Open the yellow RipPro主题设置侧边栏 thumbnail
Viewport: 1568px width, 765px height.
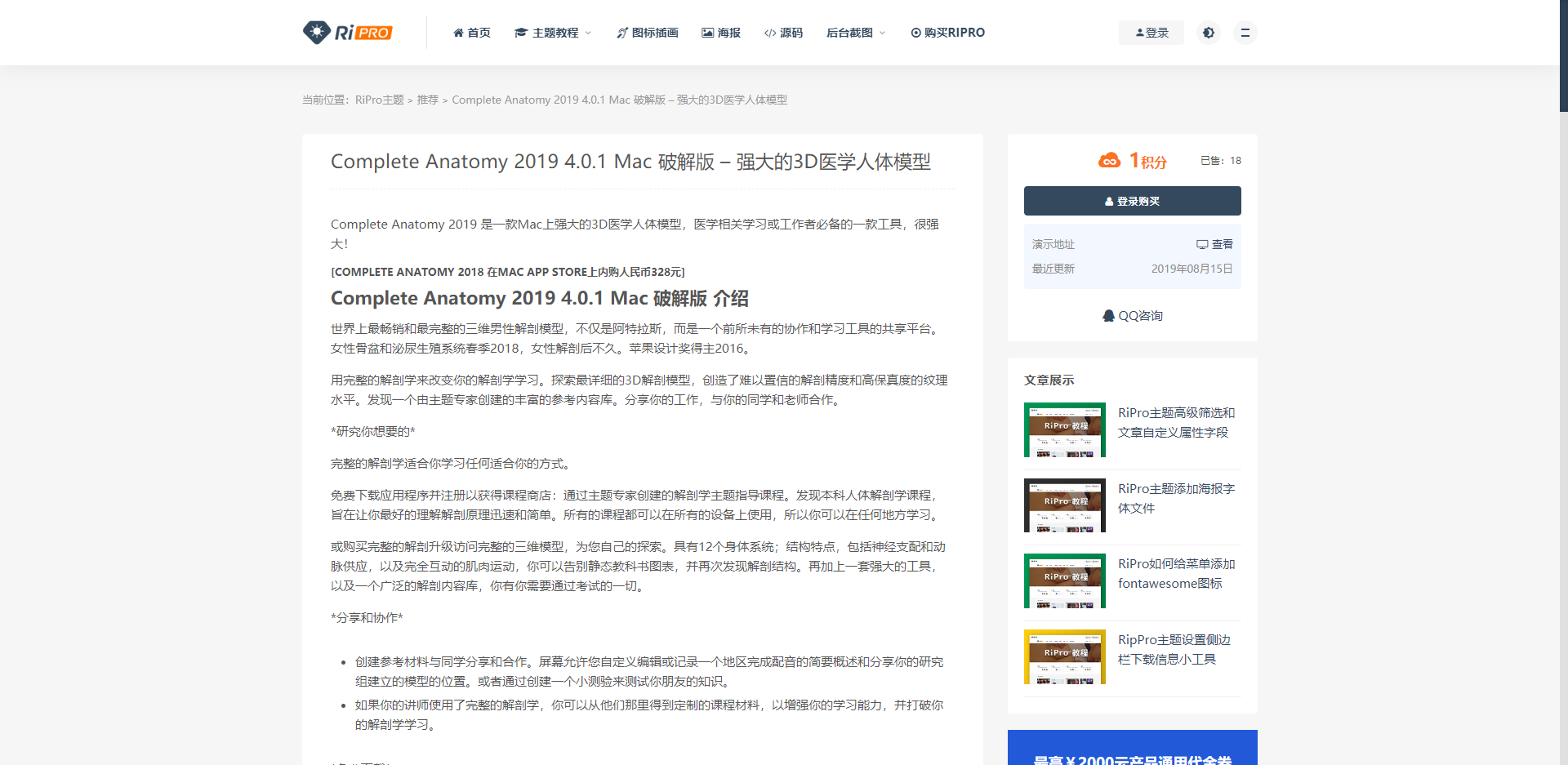tap(1064, 656)
